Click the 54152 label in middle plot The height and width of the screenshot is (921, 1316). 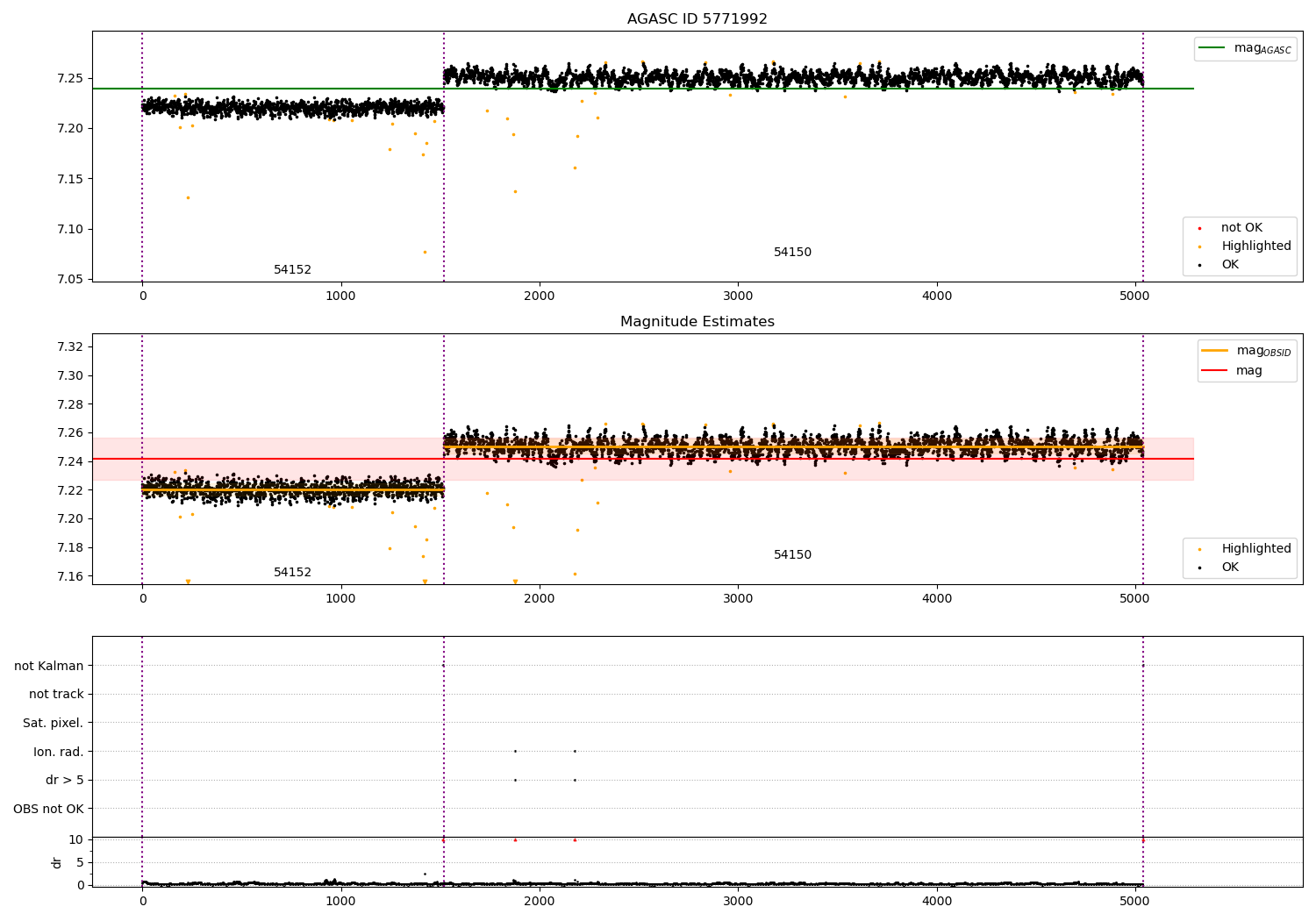pos(292,573)
